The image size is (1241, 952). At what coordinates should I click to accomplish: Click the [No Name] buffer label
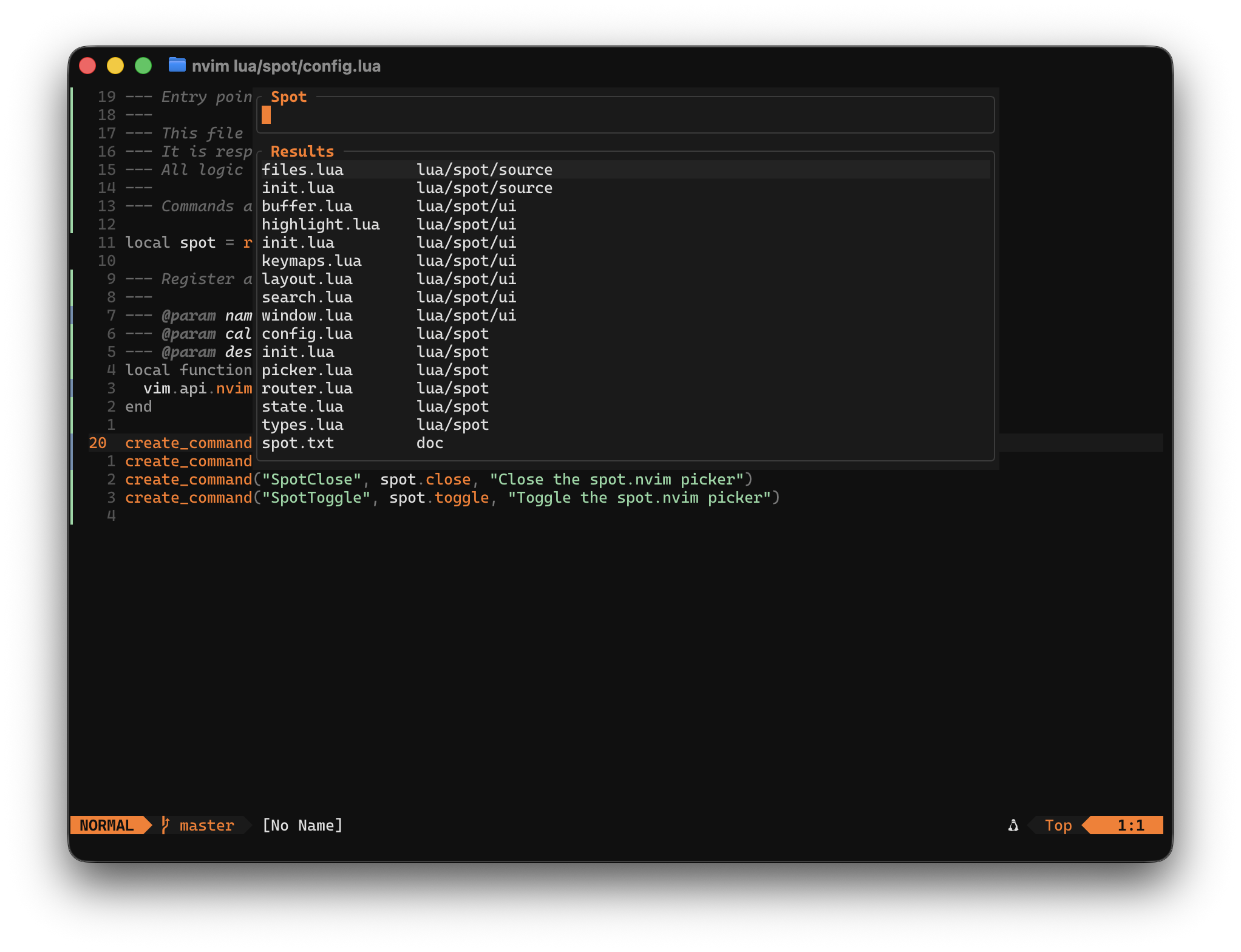point(302,825)
